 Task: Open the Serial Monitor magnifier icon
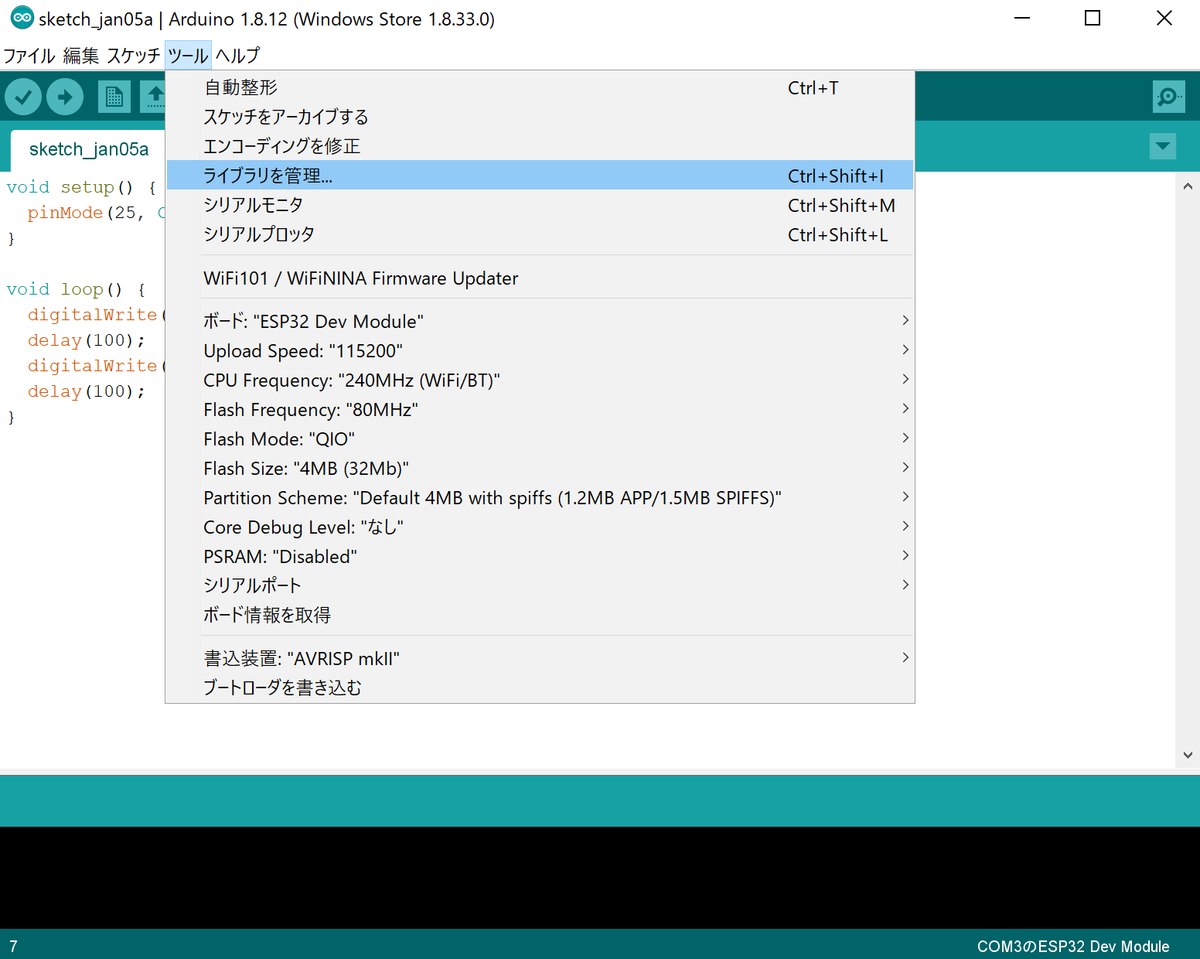[1168, 97]
